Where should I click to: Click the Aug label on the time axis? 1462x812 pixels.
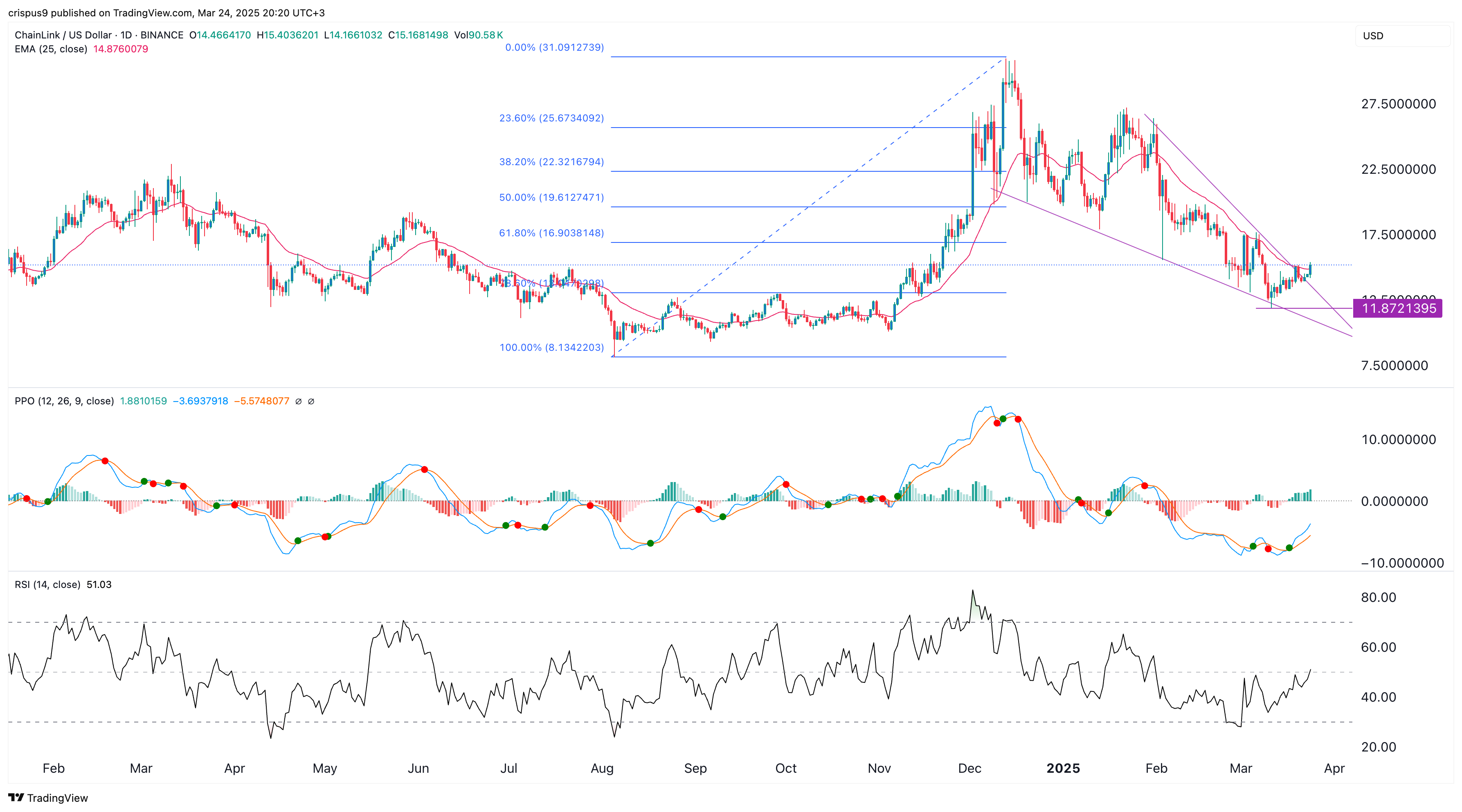tap(602, 768)
